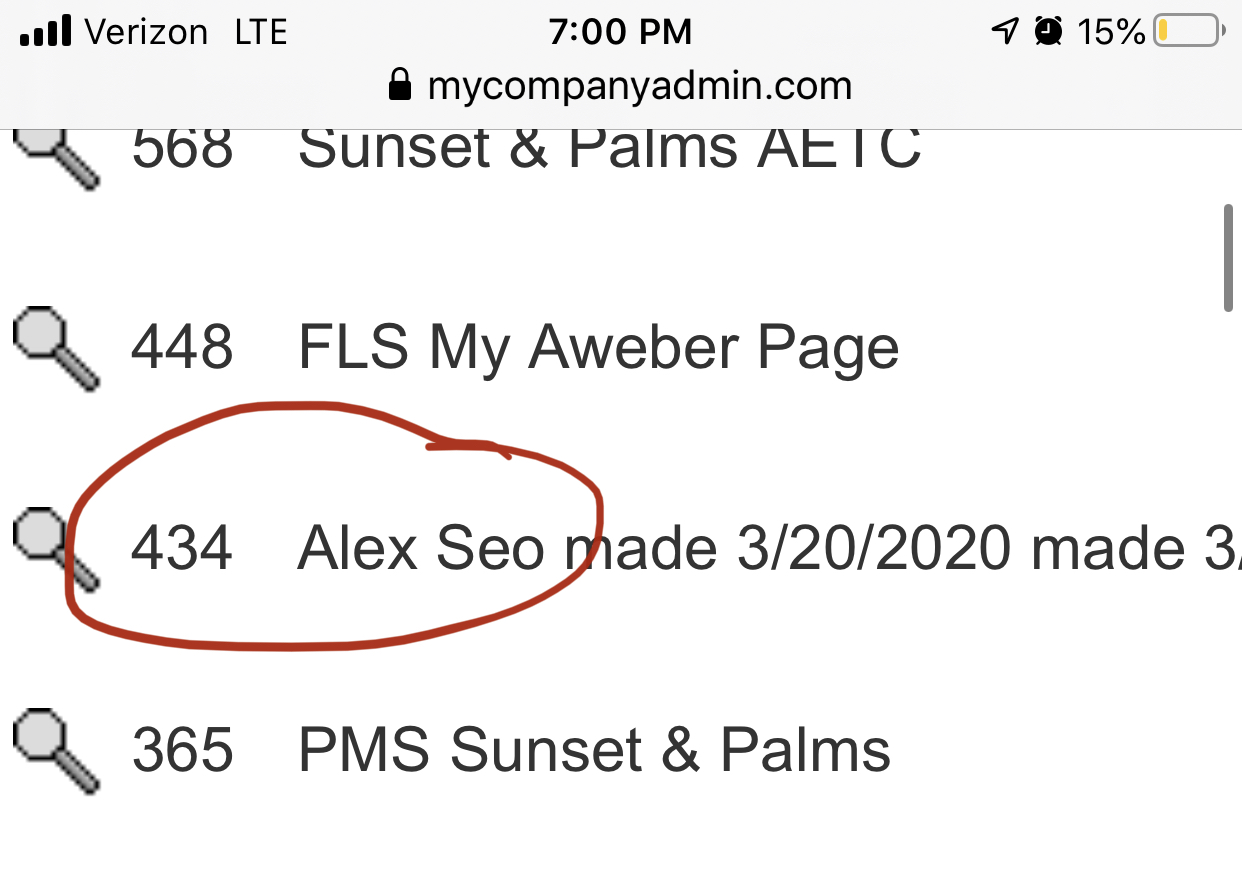
Task: Open FLS My Aweber Page entry
Action: click(598, 348)
